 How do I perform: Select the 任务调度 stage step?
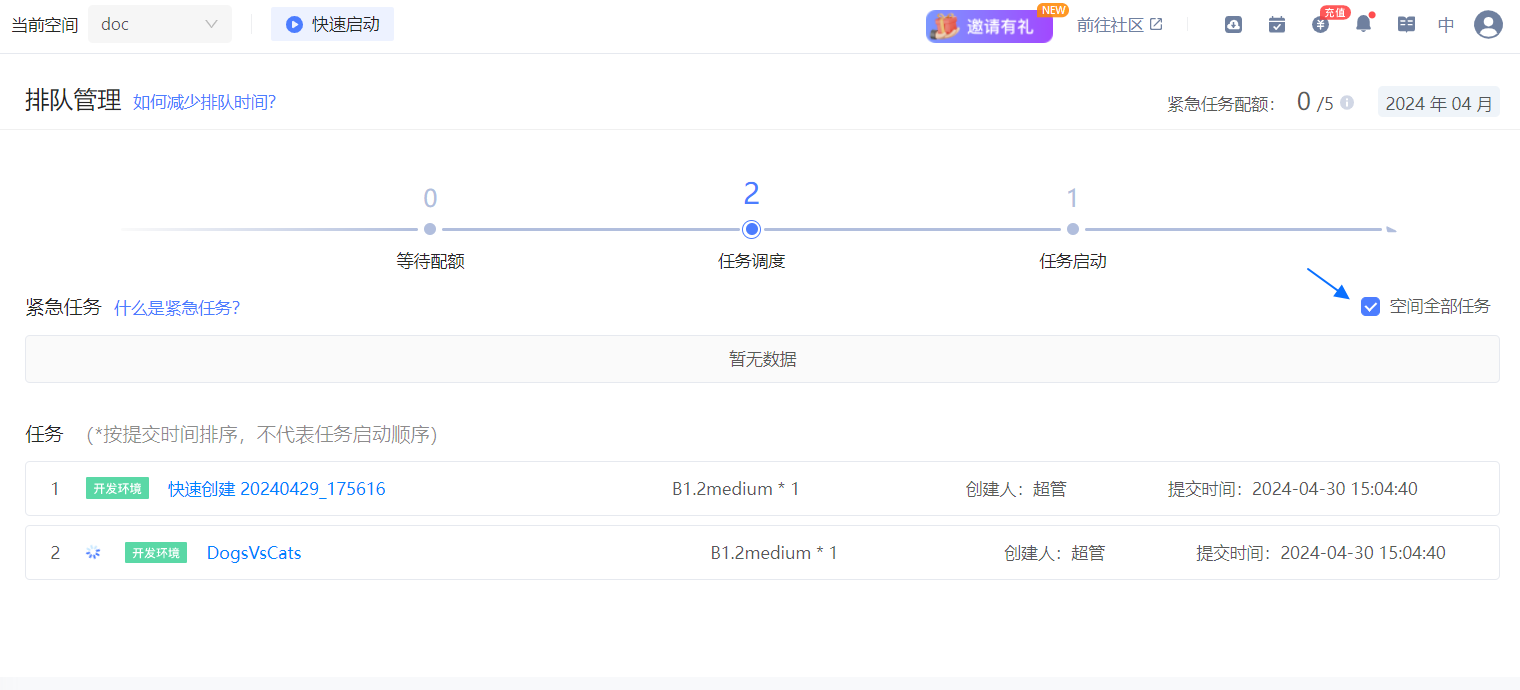[752, 230]
